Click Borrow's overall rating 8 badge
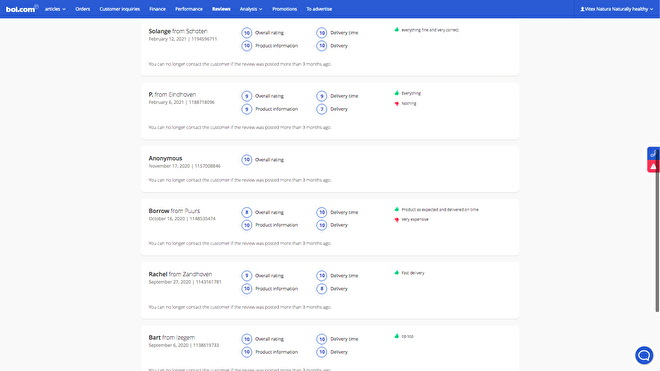The height and width of the screenshot is (371, 660). (x=247, y=212)
